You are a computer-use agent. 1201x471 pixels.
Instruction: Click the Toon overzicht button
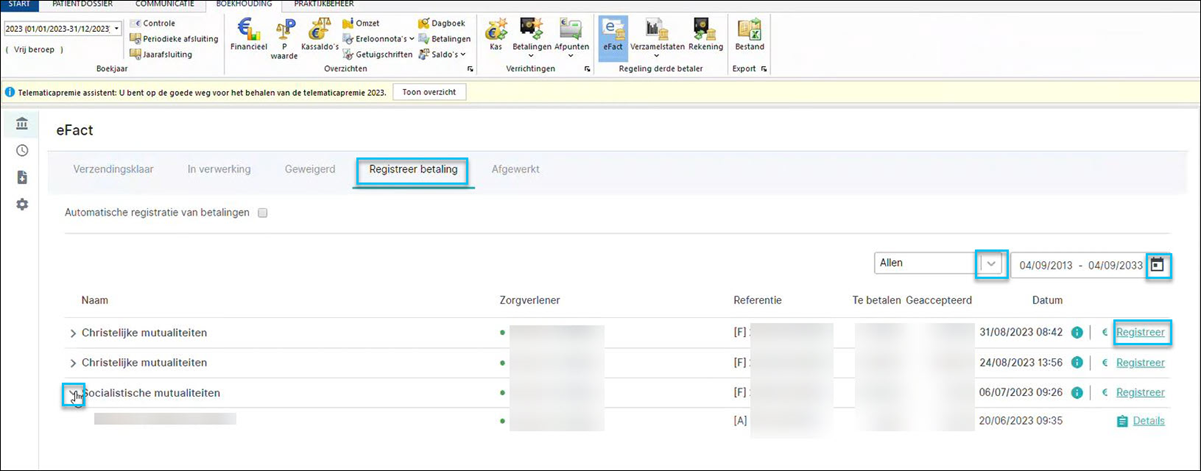pyautogui.click(x=429, y=92)
